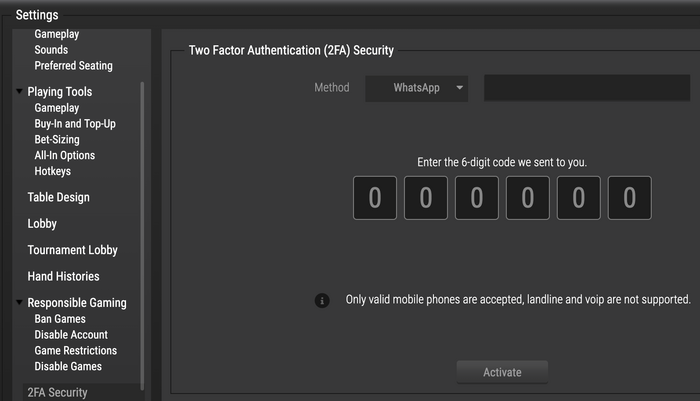700x401 pixels.
Task: Collapse the Responsible Gaming section
Action: (19, 302)
